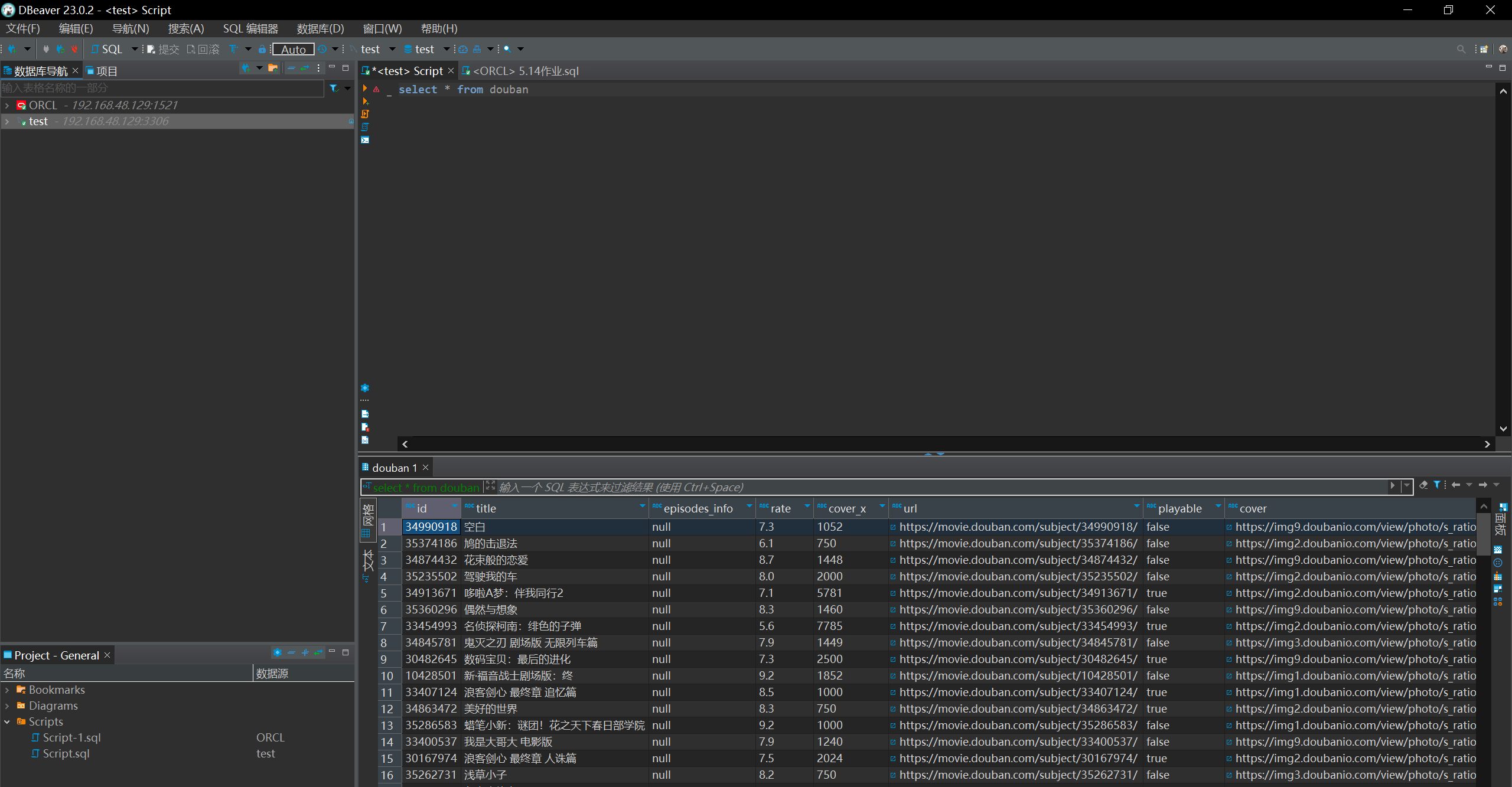
Task: Click the connect plug icon in toolbar
Action: coord(46,49)
